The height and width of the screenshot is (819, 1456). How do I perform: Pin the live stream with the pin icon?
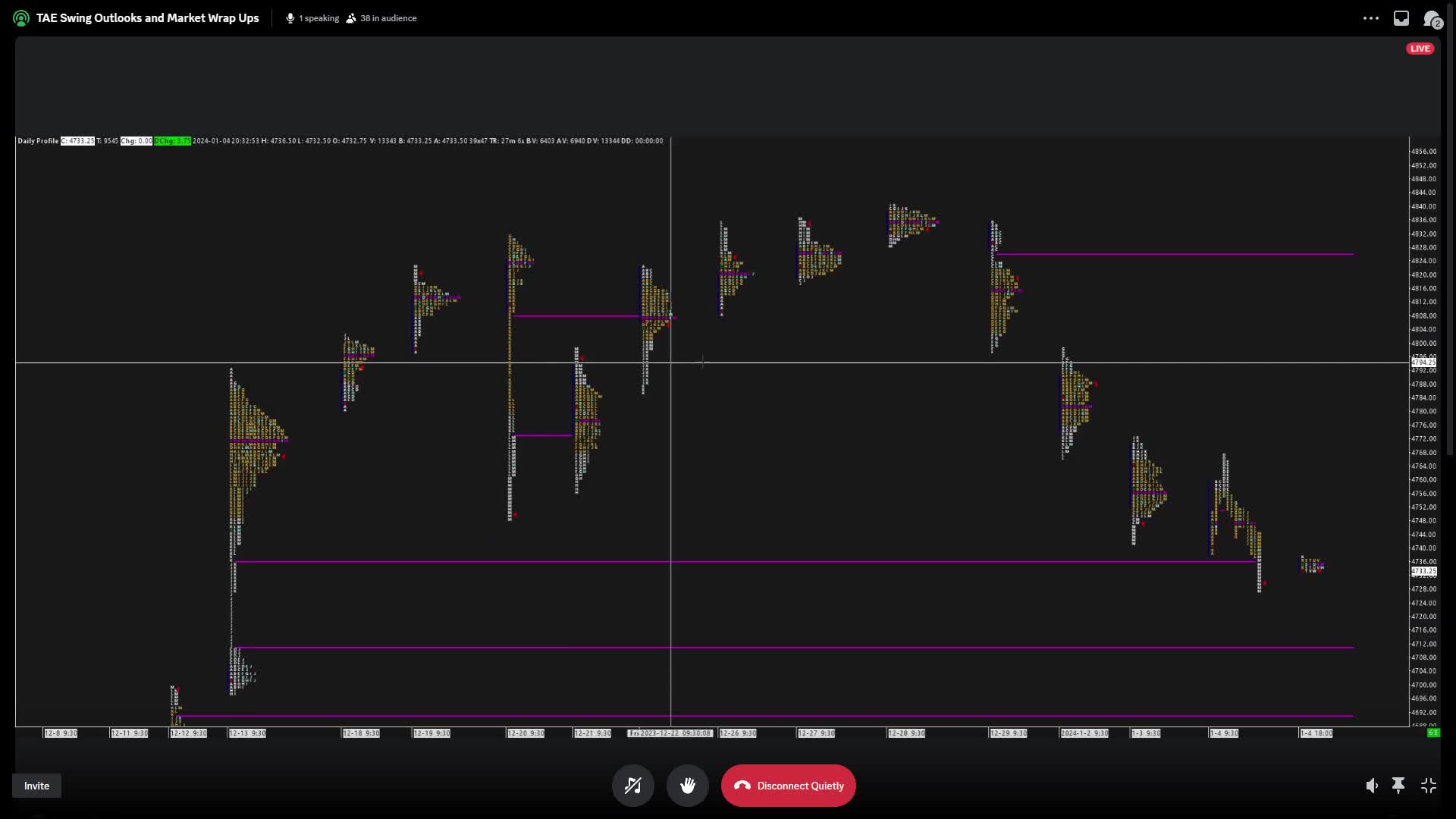[1398, 786]
